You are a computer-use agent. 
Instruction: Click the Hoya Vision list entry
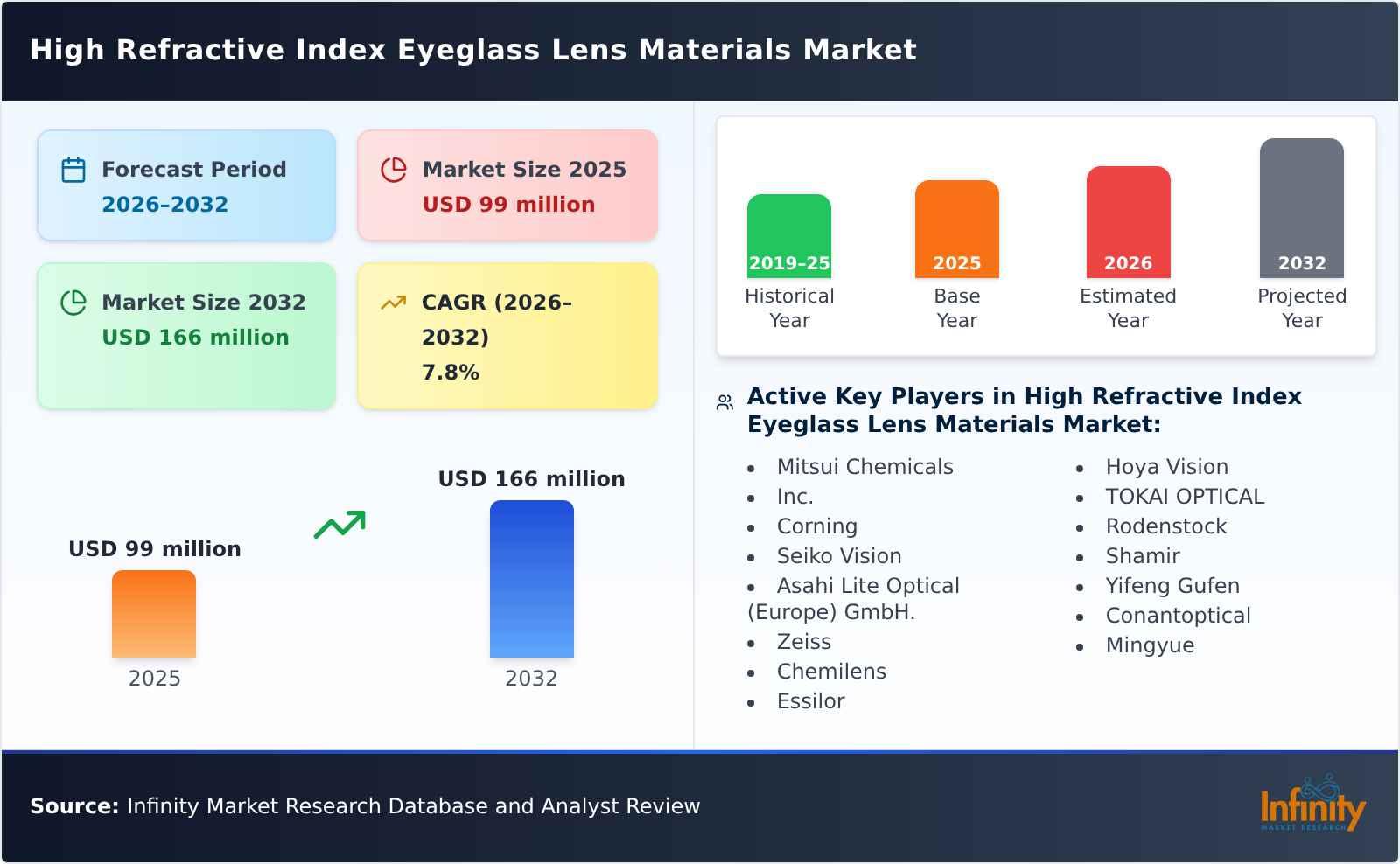[1167, 466]
